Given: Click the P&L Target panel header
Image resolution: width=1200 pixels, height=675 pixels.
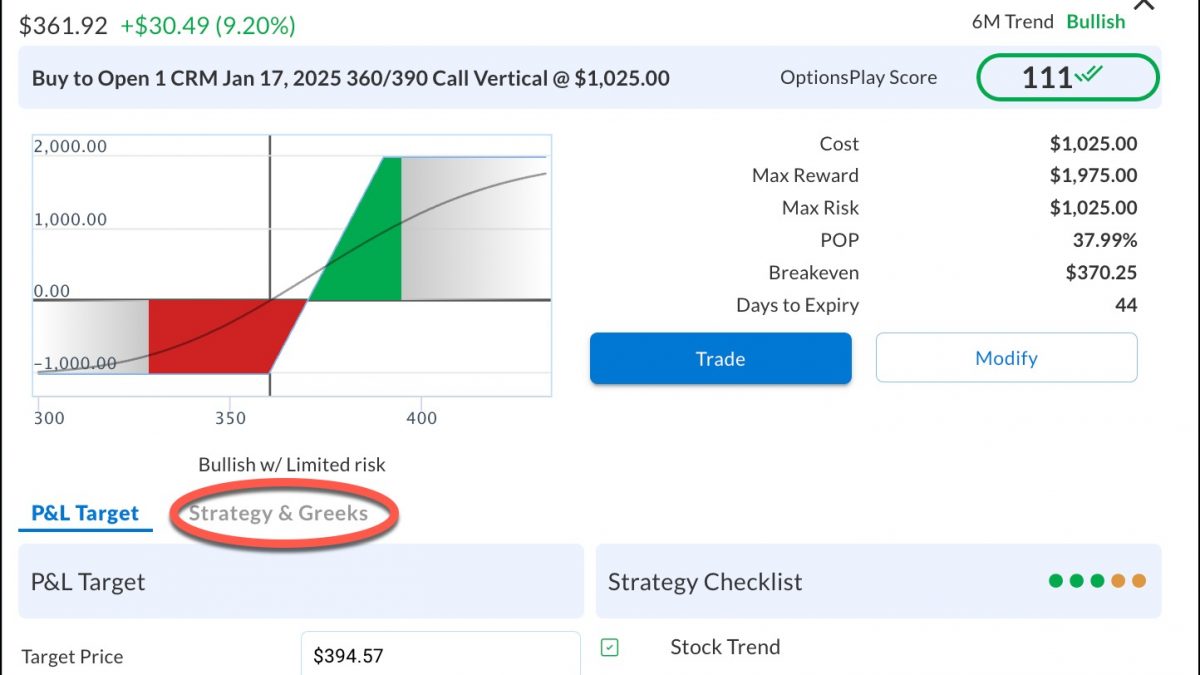Looking at the screenshot, I should (301, 581).
